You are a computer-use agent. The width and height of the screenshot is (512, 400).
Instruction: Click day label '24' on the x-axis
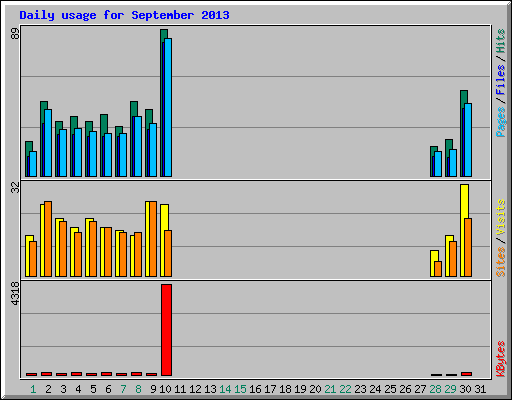375,389
